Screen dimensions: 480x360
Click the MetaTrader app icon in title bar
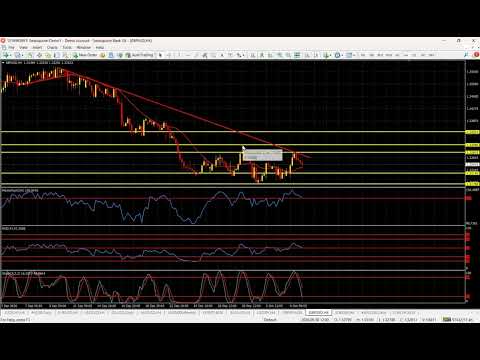coord(3,41)
